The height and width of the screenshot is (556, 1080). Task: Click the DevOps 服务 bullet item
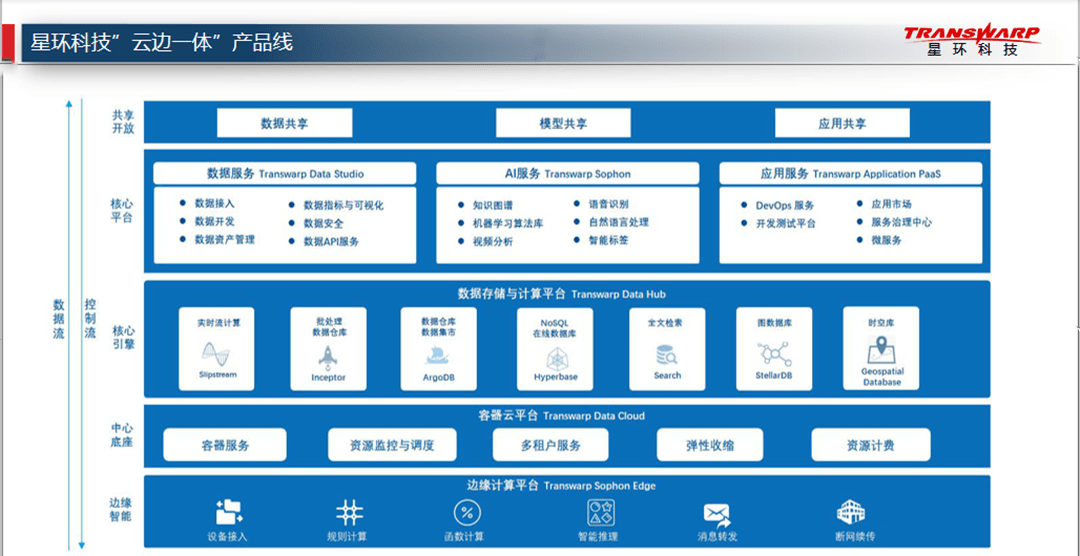[x=778, y=205]
